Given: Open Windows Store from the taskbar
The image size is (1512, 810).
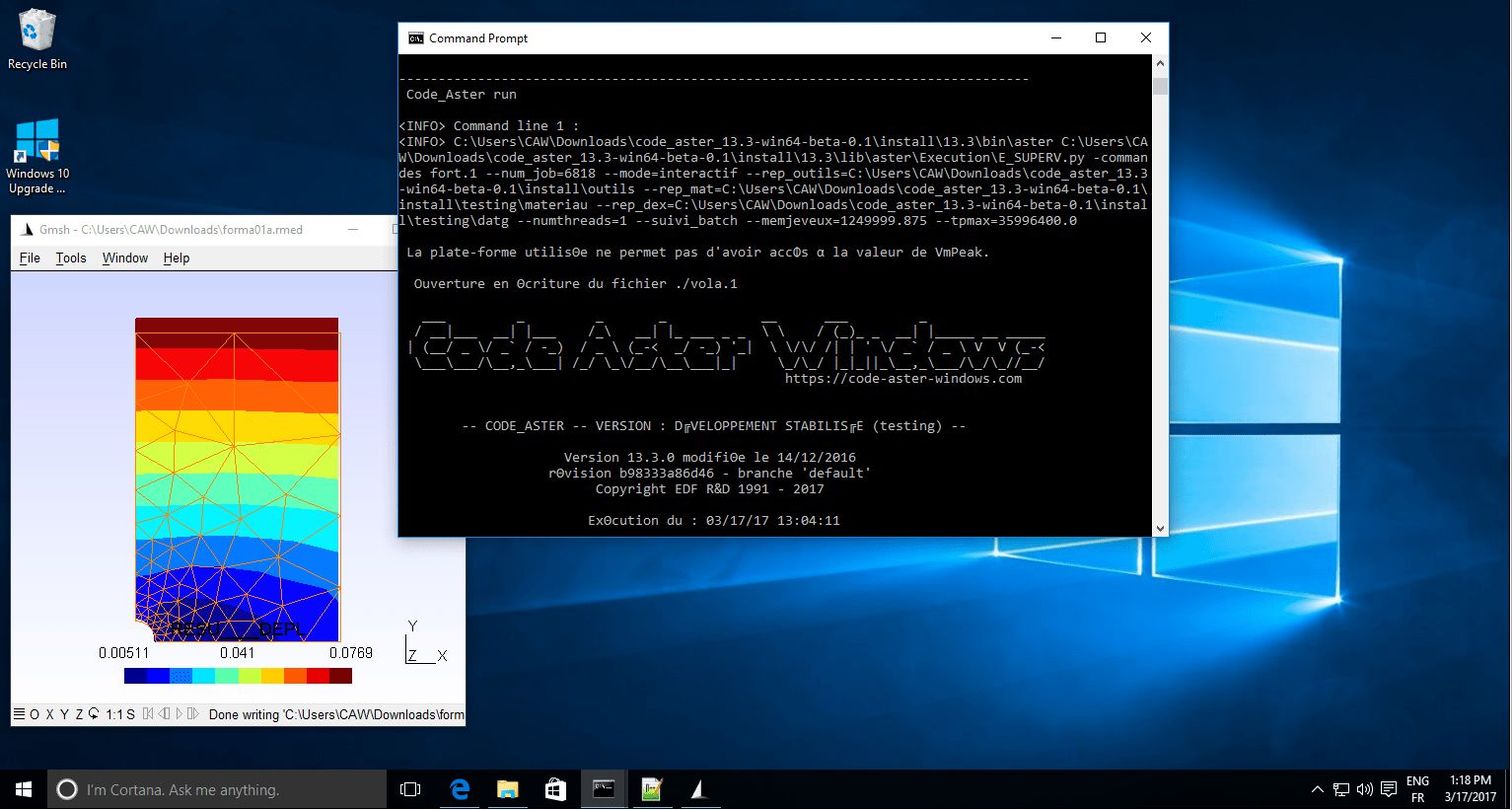Looking at the screenshot, I should click(x=555, y=789).
